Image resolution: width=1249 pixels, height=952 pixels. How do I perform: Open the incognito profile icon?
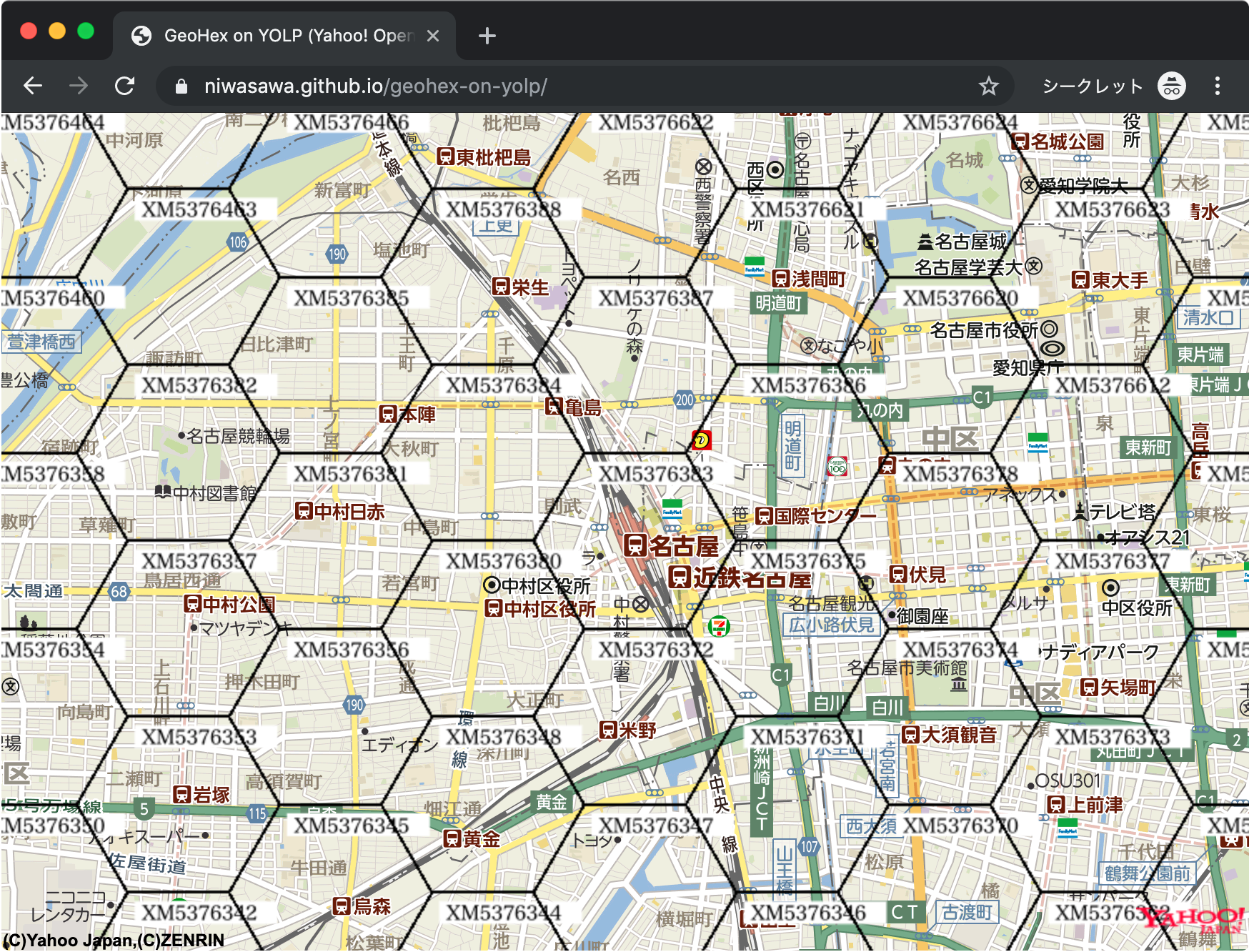(1172, 86)
